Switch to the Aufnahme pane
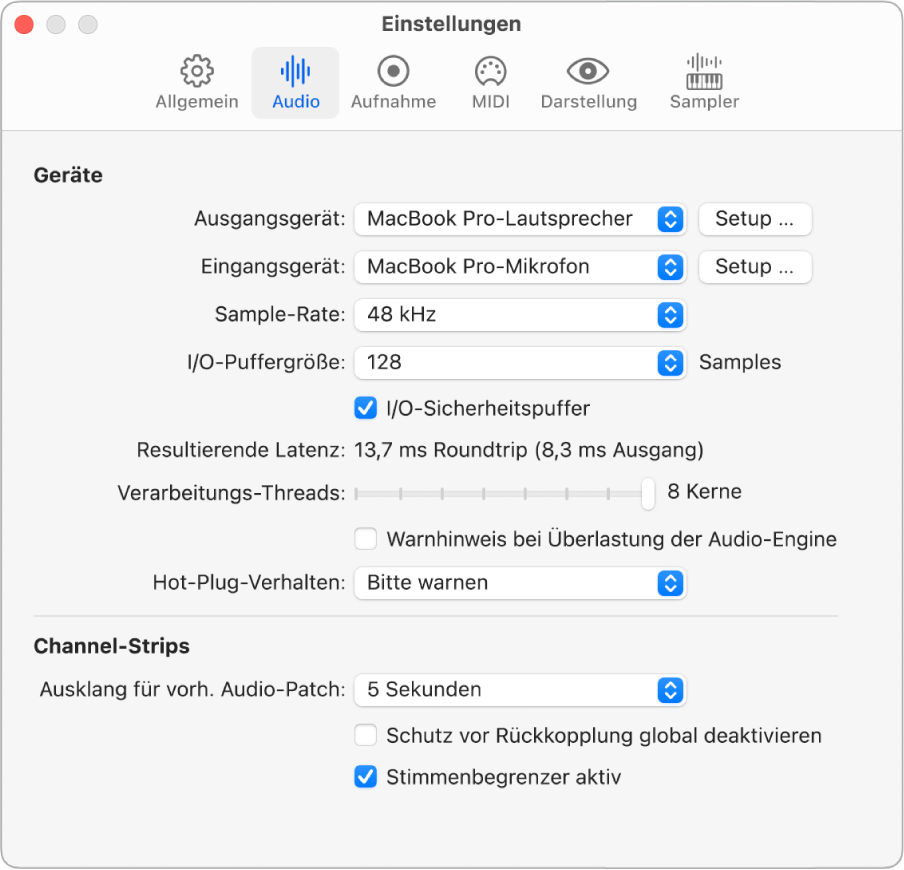 [393, 82]
